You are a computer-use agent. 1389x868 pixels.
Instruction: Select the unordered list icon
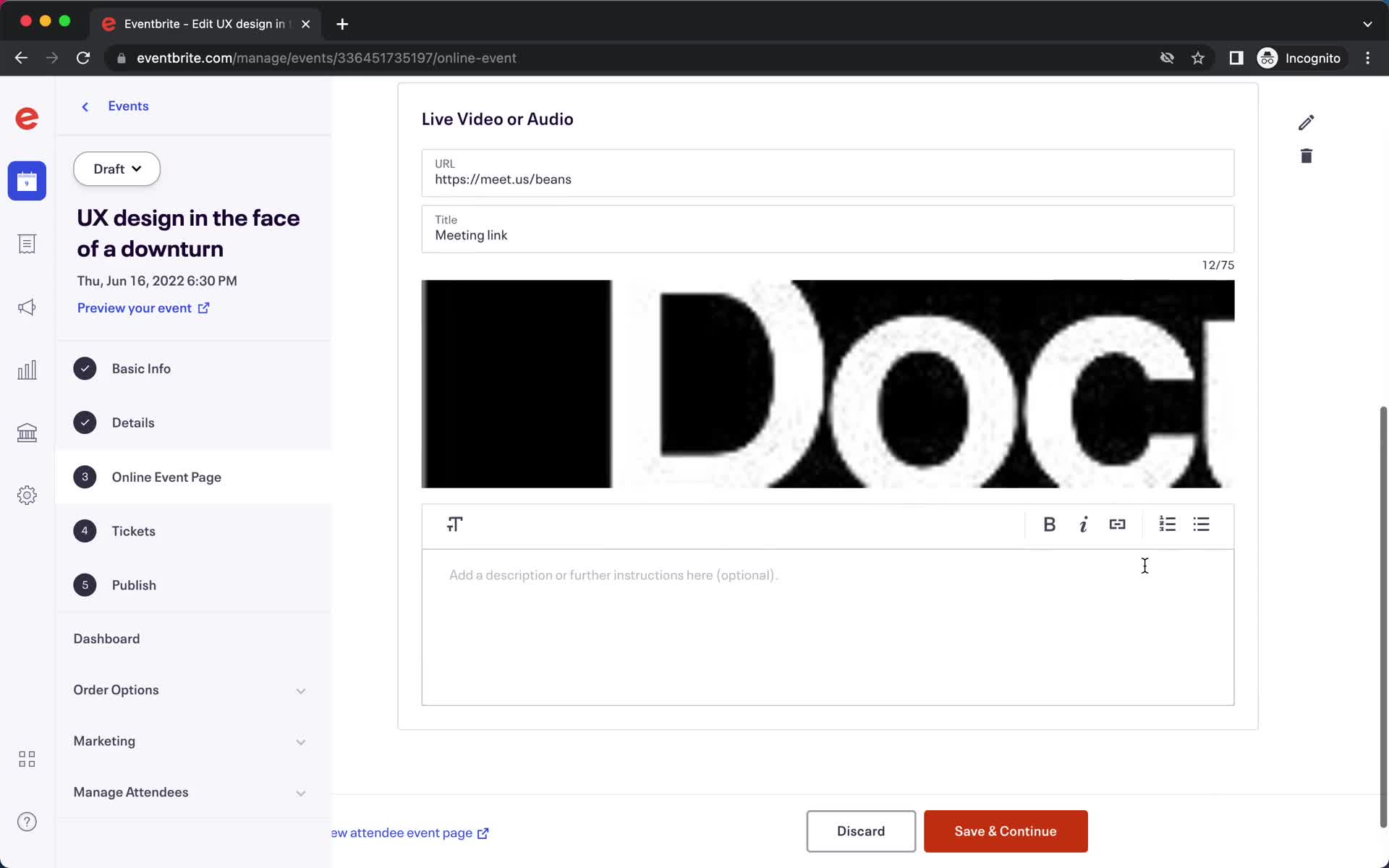1201,523
